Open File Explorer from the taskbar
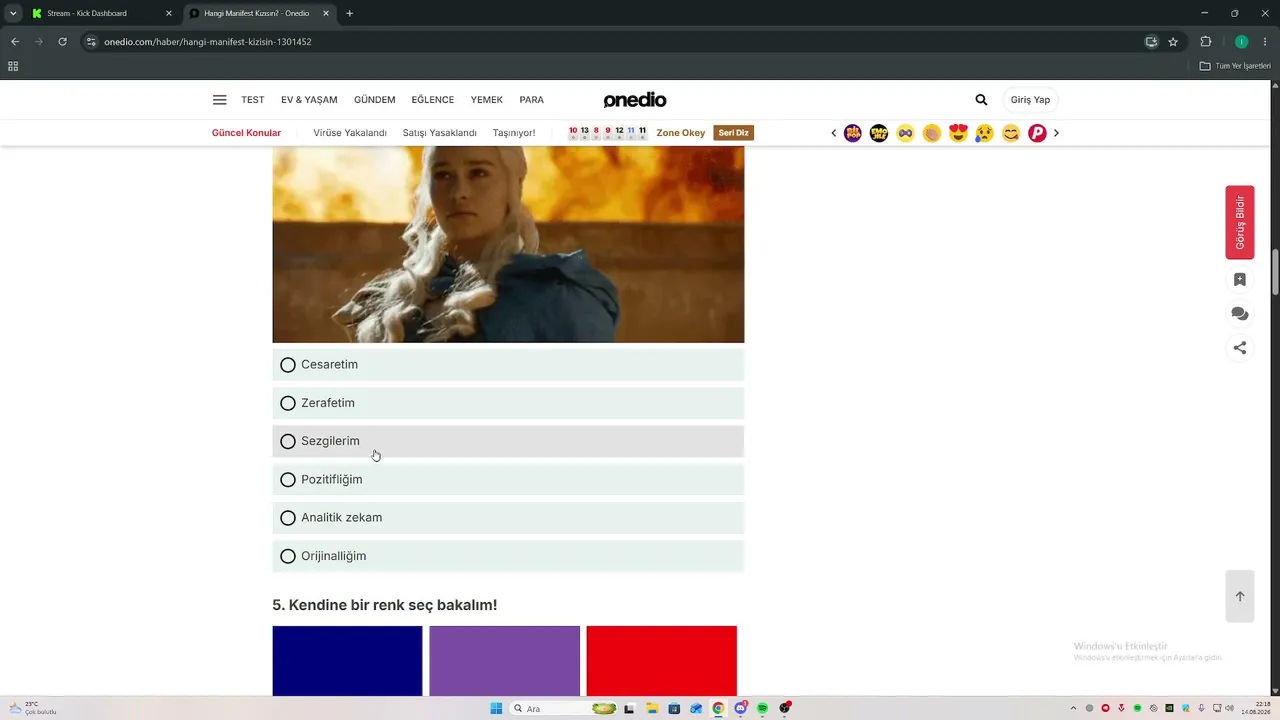This screenshot has width=1280, height=720. click(x=652, y=708)
